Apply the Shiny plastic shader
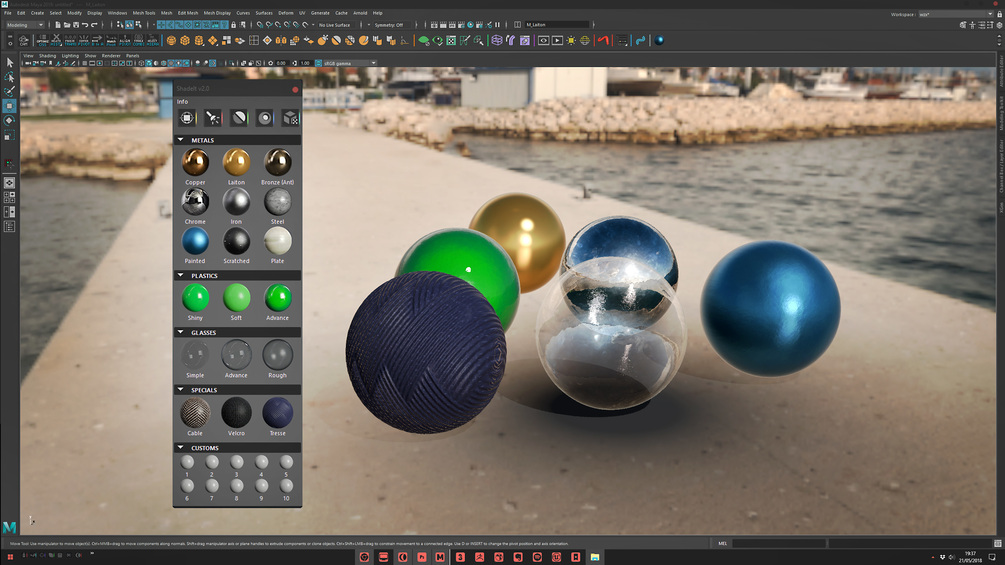The width and height of the screenshot is (1005, 565). click(x=195, y=299)
